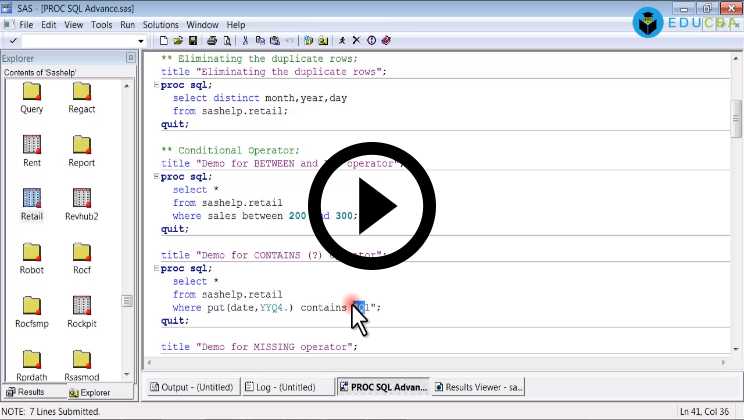The height and width of the screenshot is (420, 744).
Task: Collapse the CONTAINS demo proc sql block
Action: tap(156, 269)
